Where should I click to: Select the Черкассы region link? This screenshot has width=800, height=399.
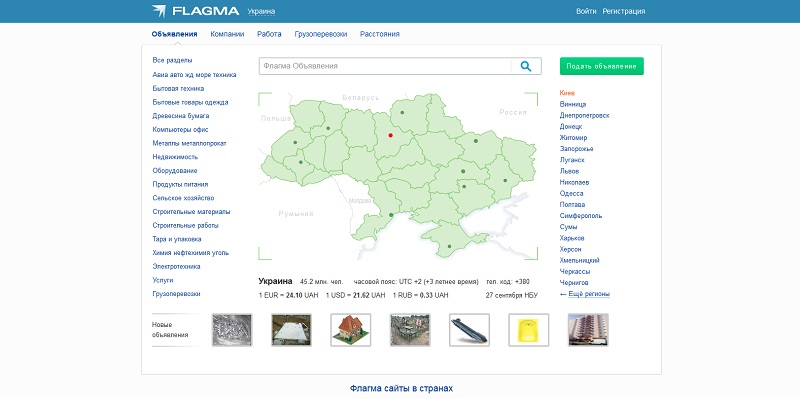point(574,271)
